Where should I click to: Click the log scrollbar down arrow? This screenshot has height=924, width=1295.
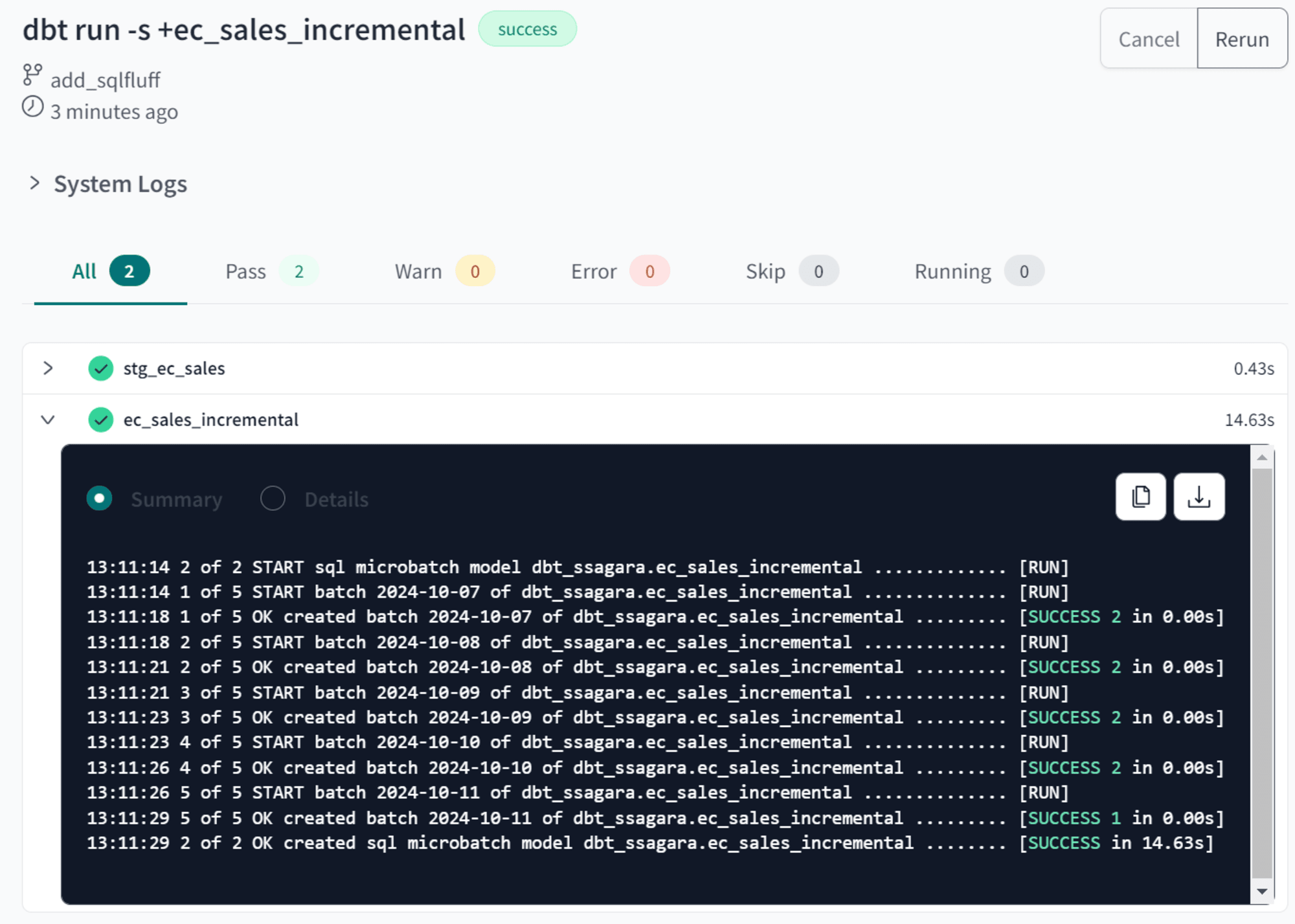(x=1262, y=892)
